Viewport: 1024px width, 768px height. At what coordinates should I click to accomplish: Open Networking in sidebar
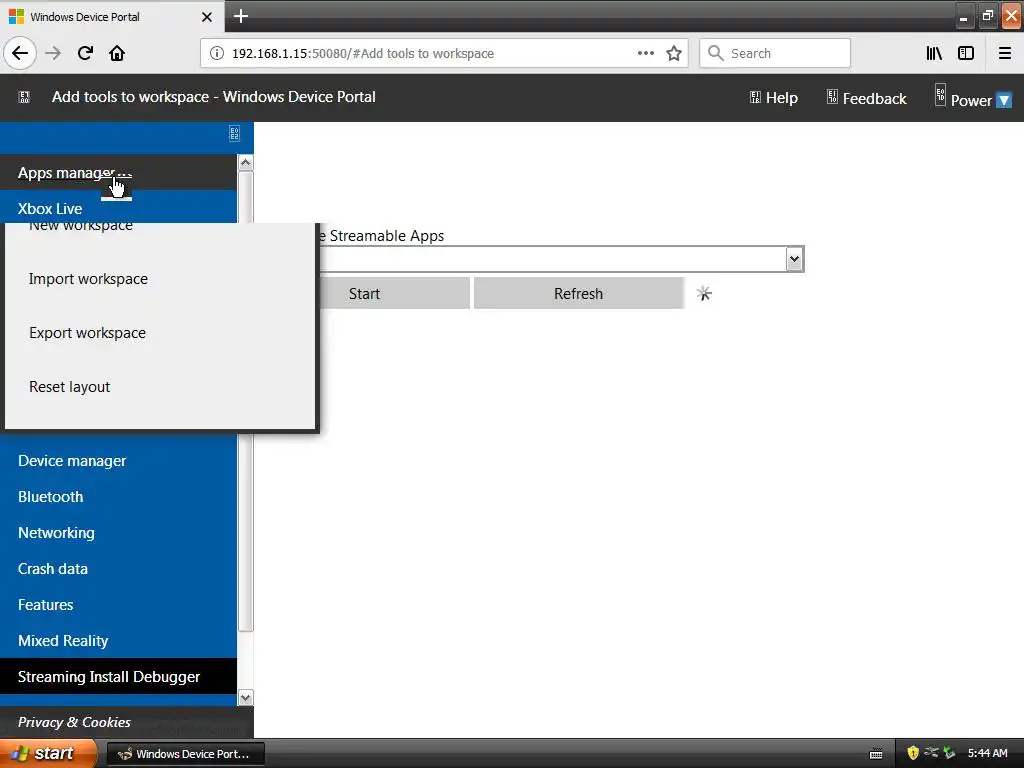click(x=118, y=532)
